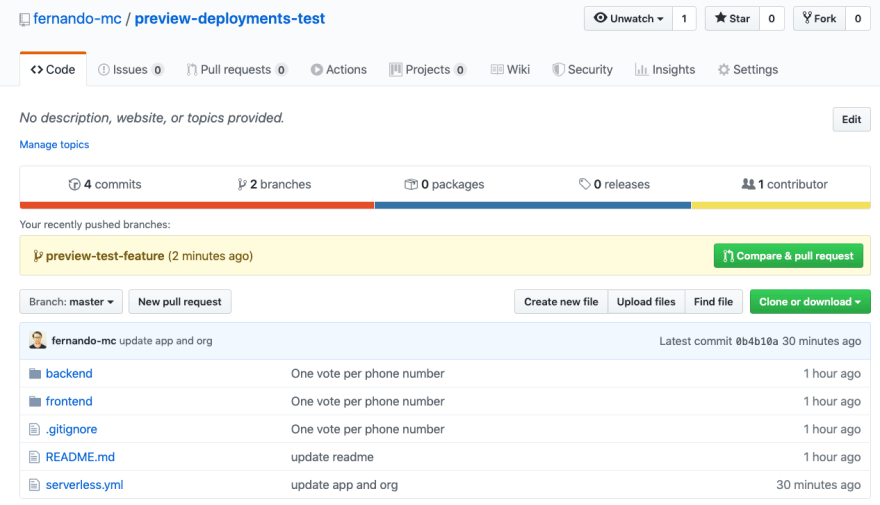Click the blue segment of the language bar
This screenshot has width=880, height=505.
533,205
